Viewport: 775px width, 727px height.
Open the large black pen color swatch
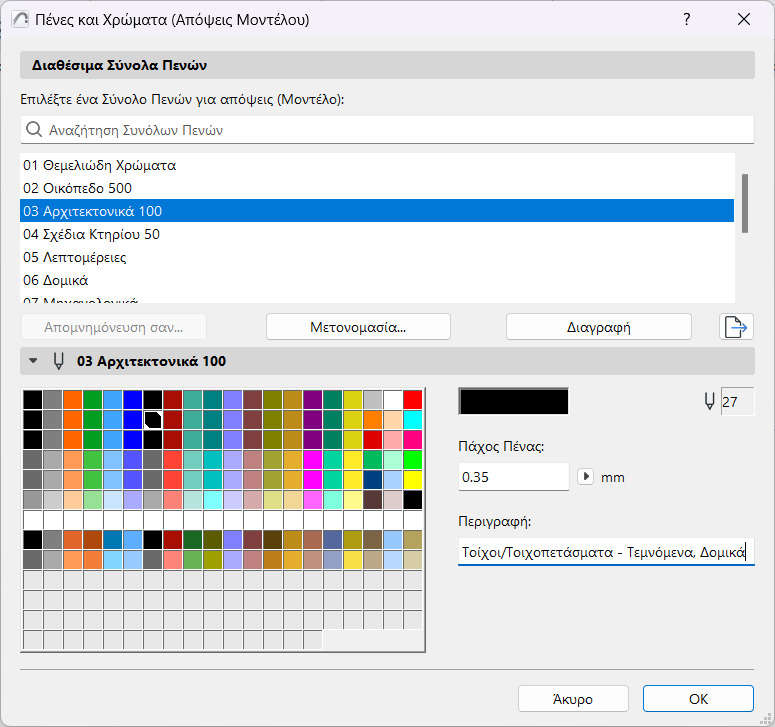[513, 401]
